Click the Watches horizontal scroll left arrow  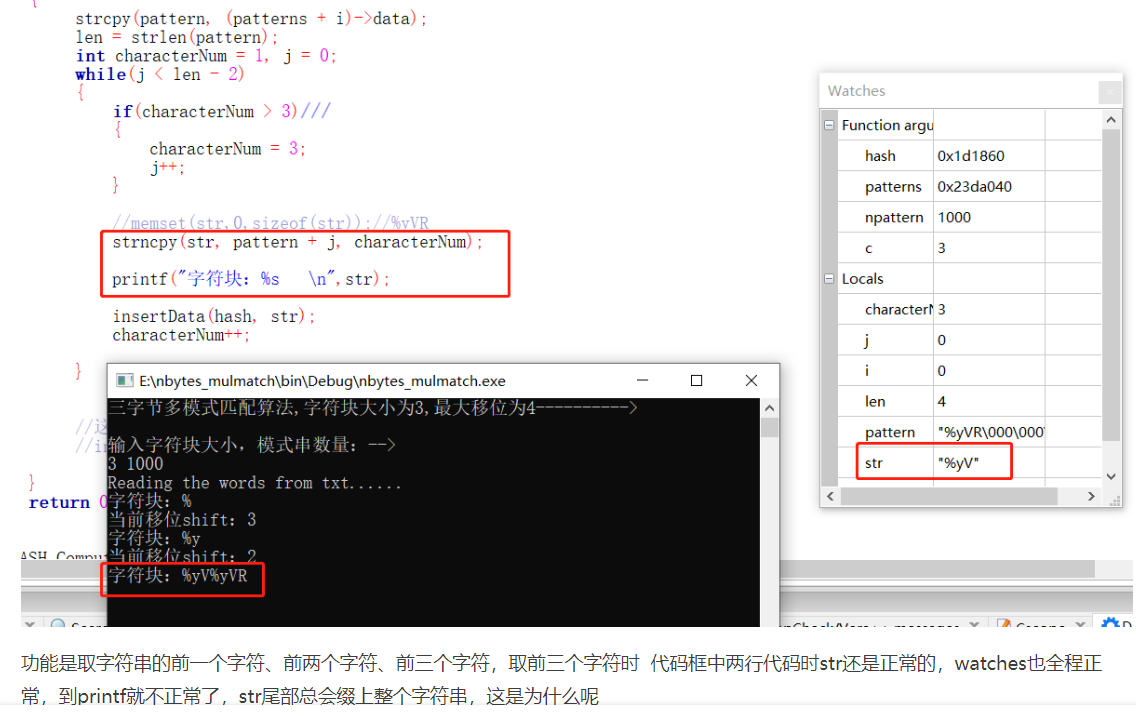point(830,496)
